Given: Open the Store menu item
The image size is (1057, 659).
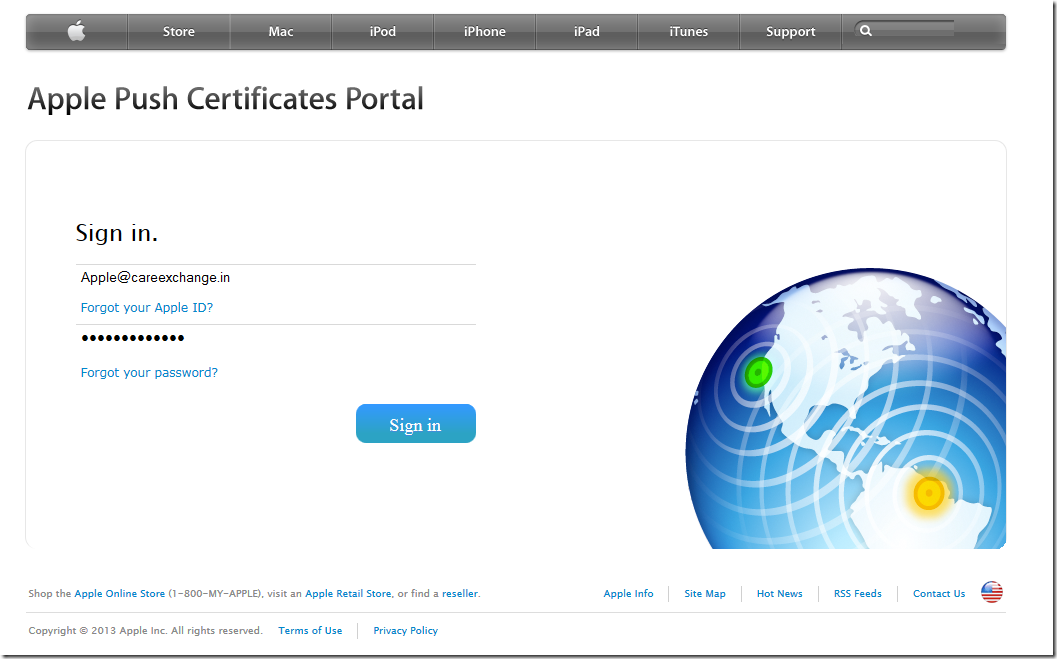Looking at the screenshot, I should coord(179,32).
